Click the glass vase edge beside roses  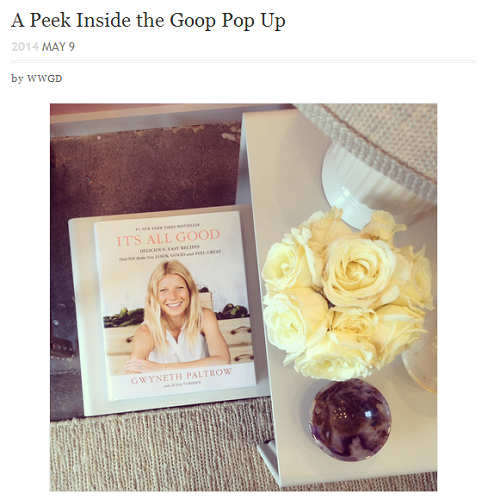pyautogui.click(x=421, y=363)
